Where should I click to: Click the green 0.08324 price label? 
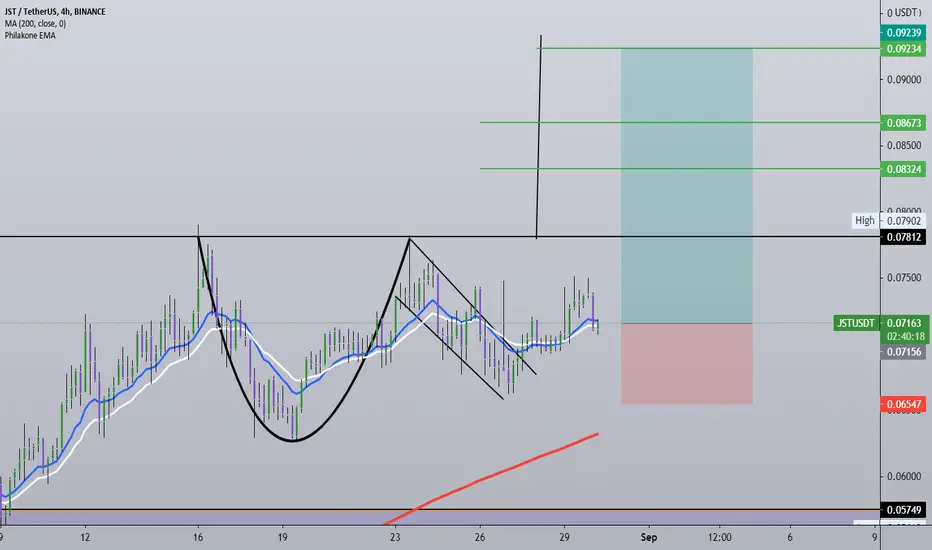[x=903, y=169]
